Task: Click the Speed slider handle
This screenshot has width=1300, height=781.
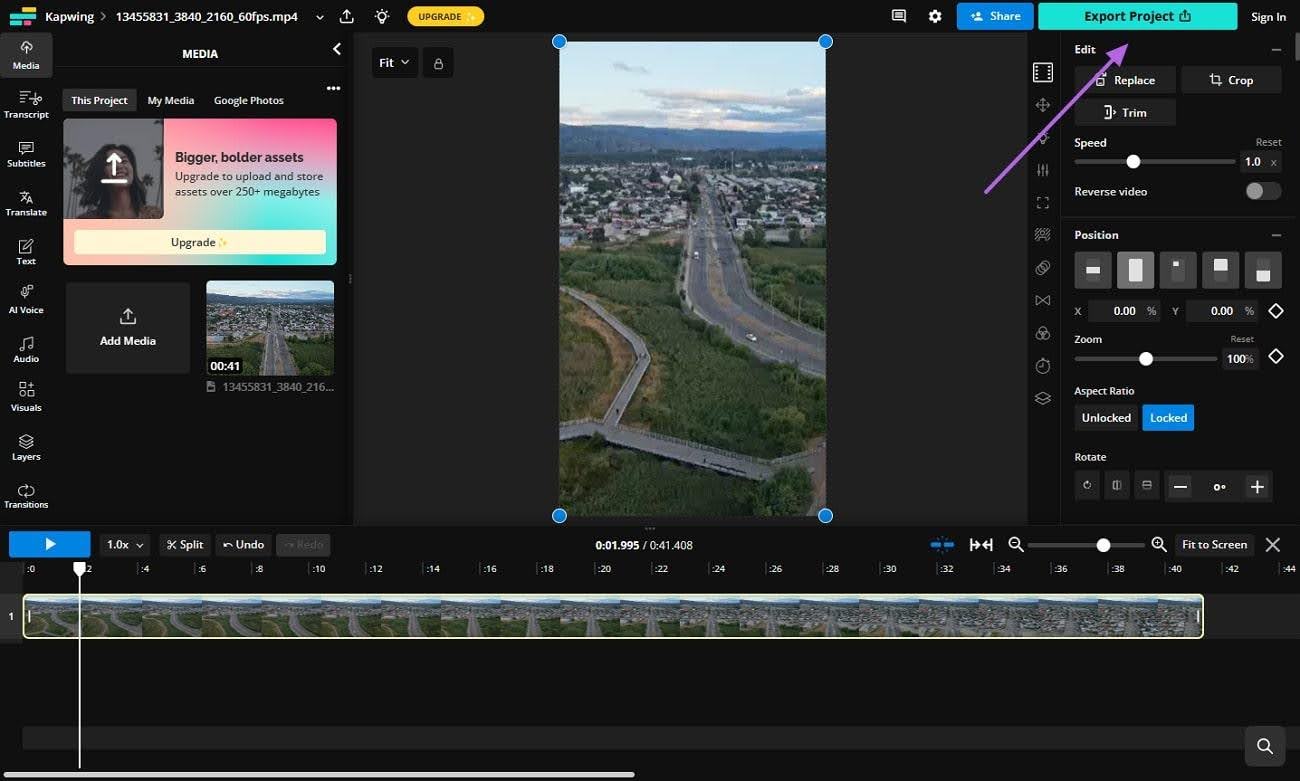Action: click(x=1133, y=161)
